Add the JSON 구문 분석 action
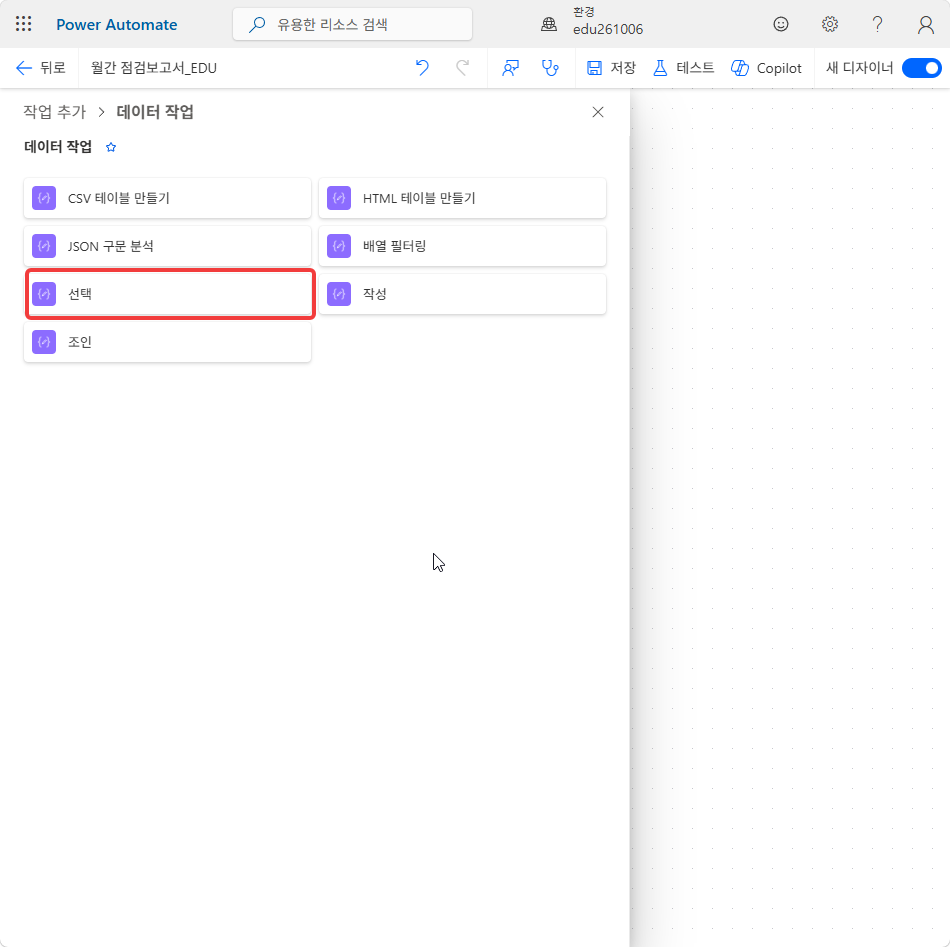 click(x=167, y=246)
